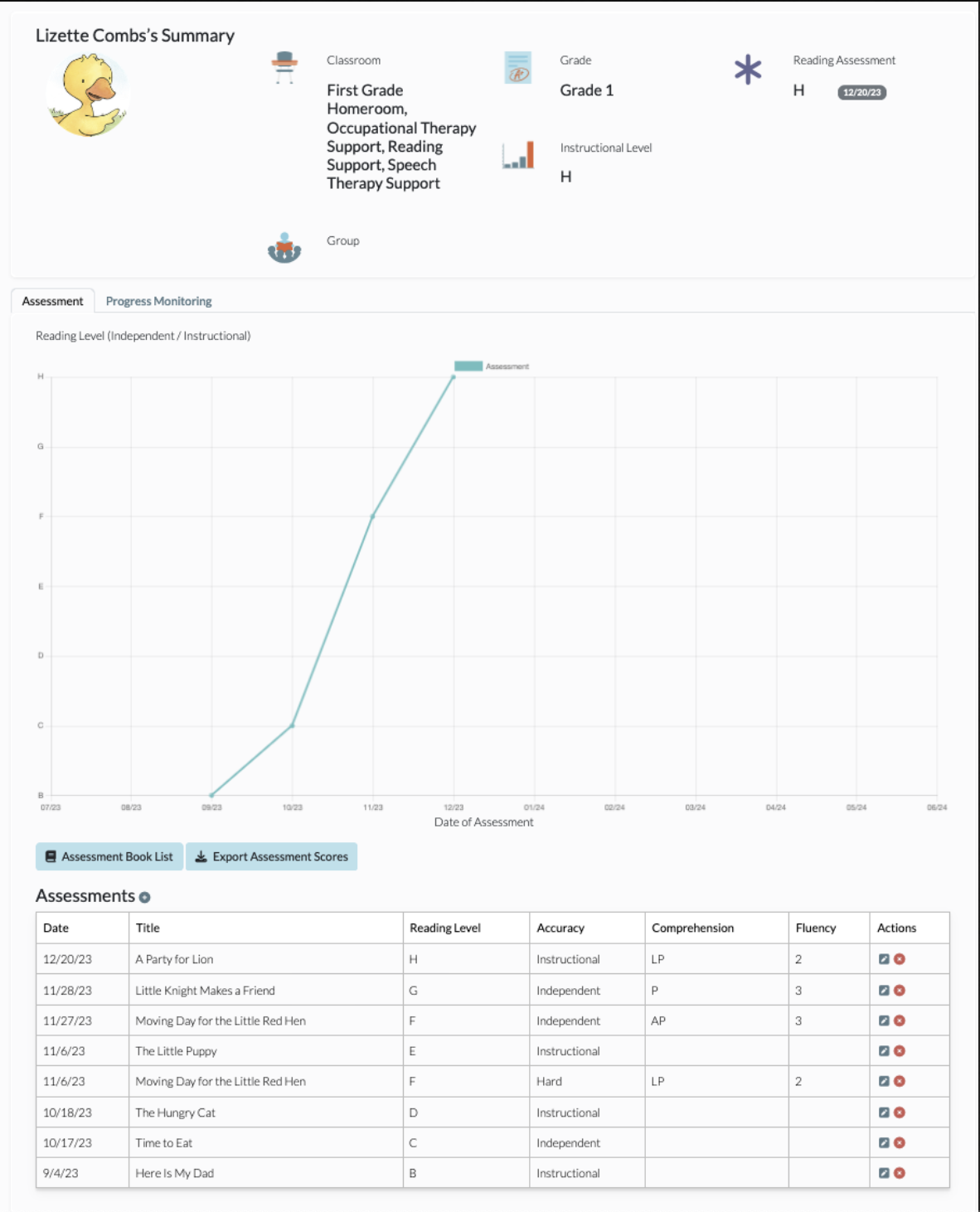Delete the Time to Eat assessment

900,1142
